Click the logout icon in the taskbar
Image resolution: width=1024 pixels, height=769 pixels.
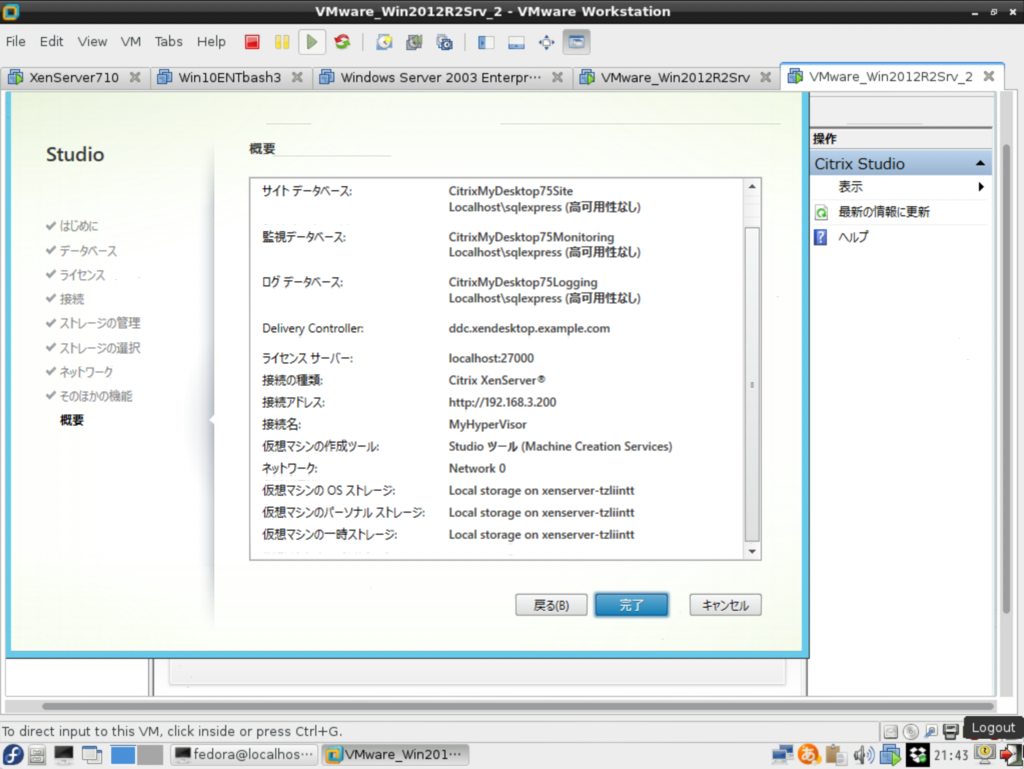click(1011, 755)
